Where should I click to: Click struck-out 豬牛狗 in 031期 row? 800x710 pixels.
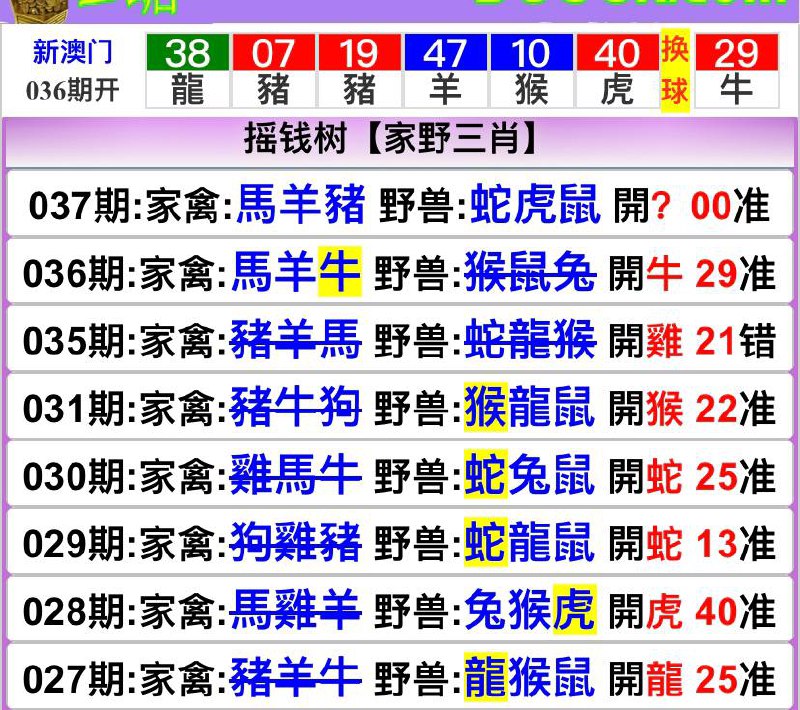click(296, 408)
